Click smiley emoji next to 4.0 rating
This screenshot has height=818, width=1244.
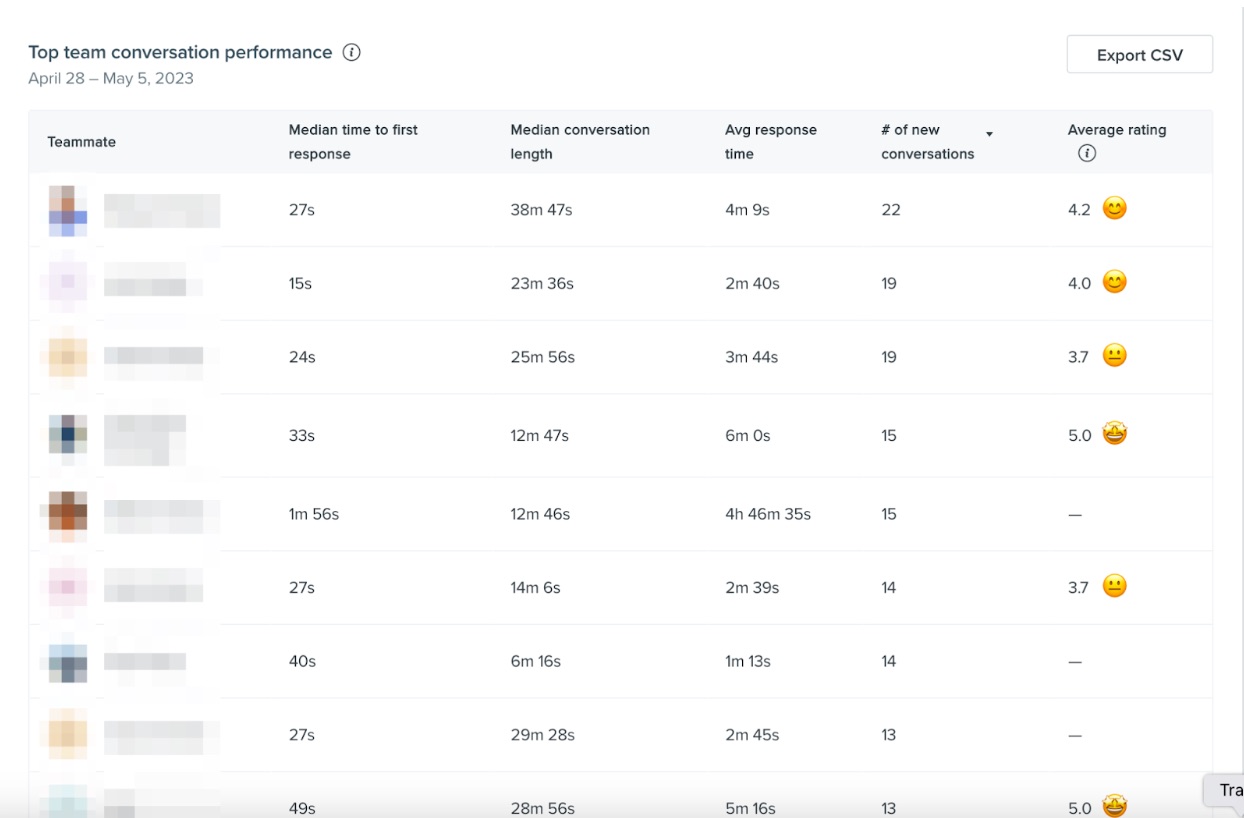1114,283
